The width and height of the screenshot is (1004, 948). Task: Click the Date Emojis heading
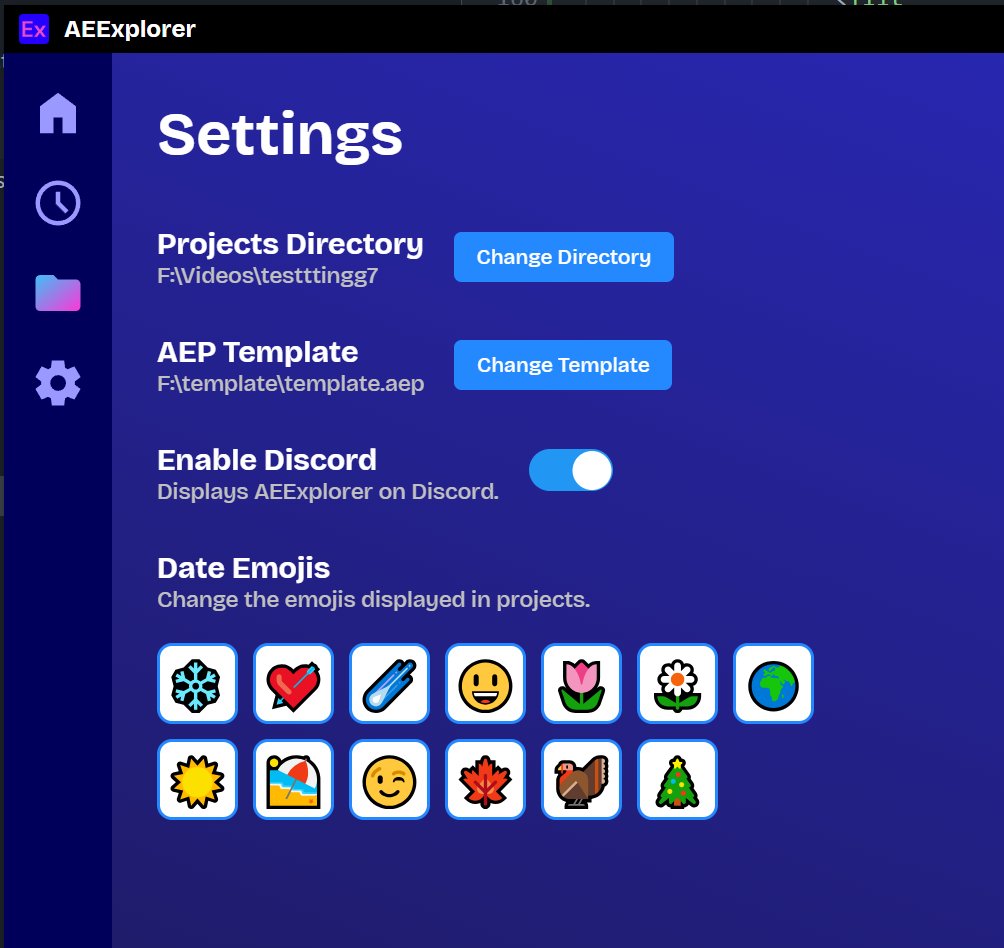243,568
